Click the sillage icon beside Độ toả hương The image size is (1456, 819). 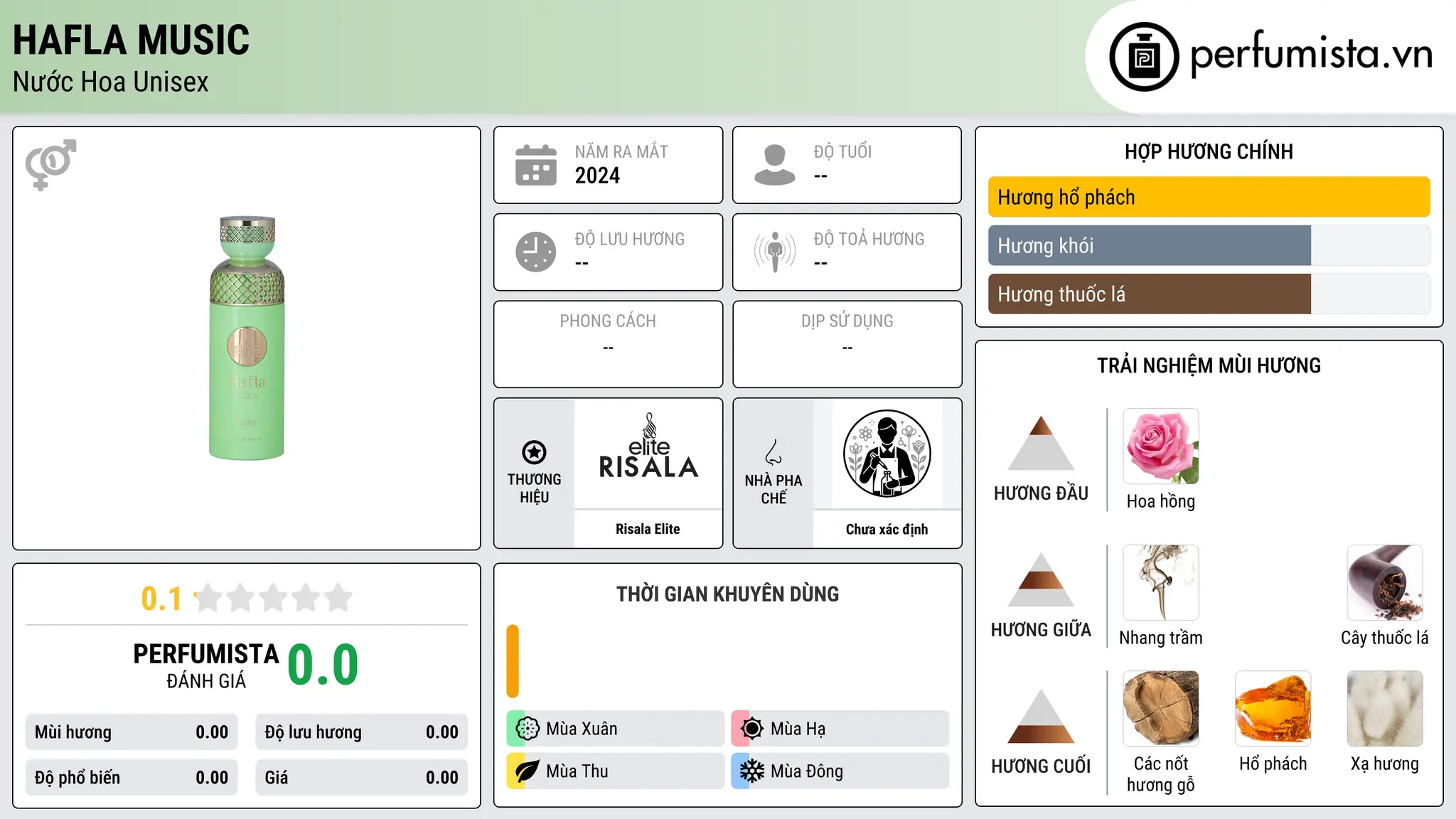775,252
